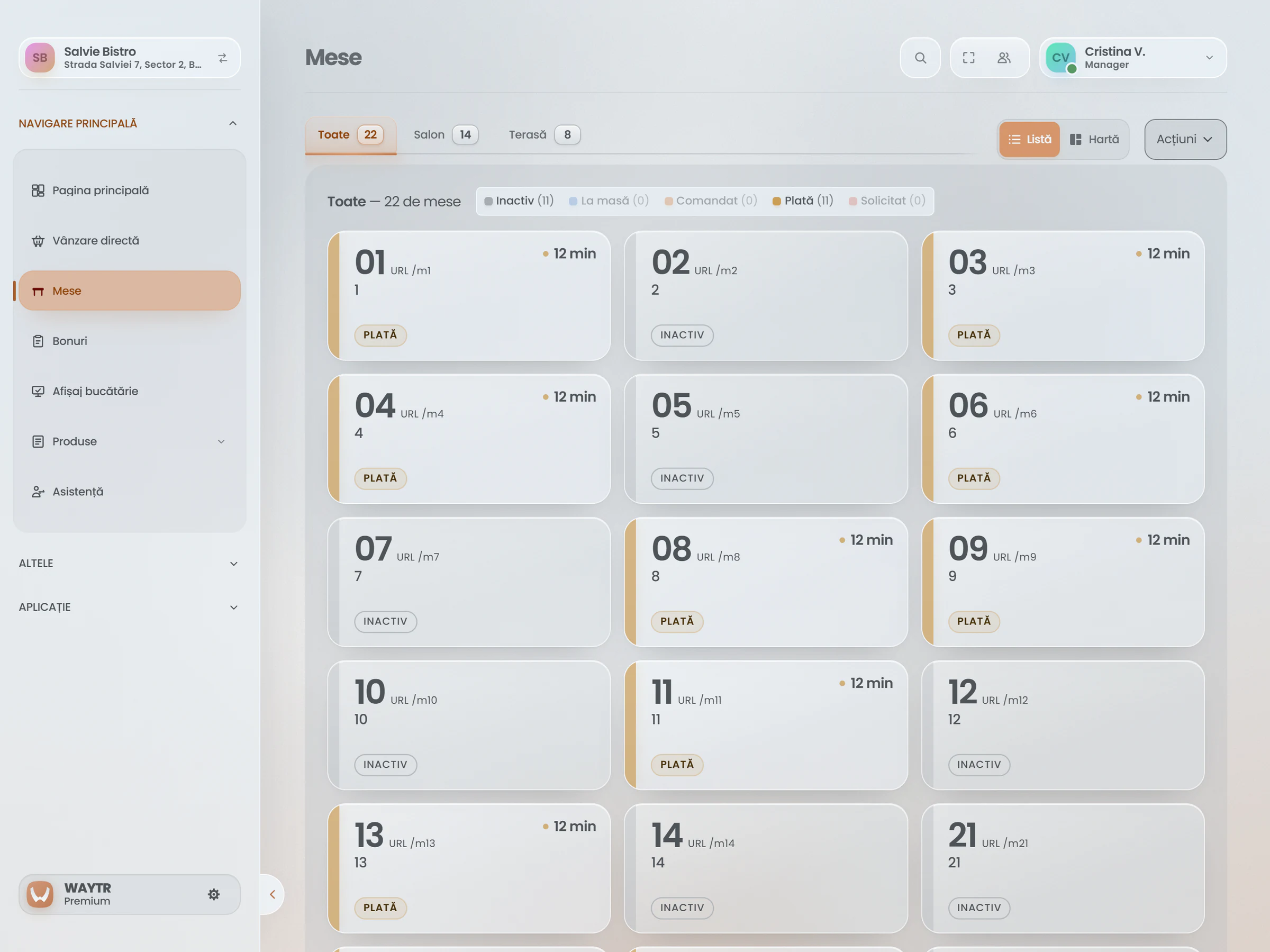The image size is (1270, 952).
Task: Expand the Produse submenu
Action: (x=129, y=441)
